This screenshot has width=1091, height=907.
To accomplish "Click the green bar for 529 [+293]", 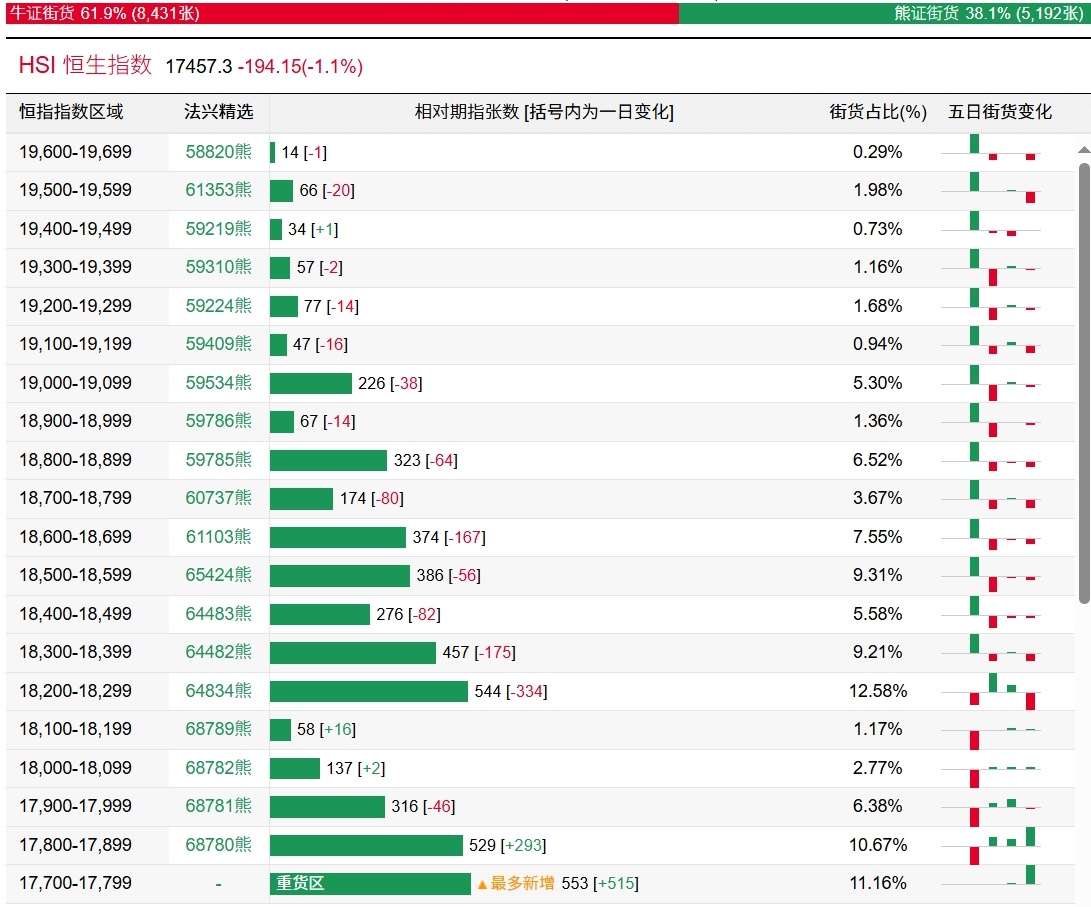I will (x=366, y=846).
